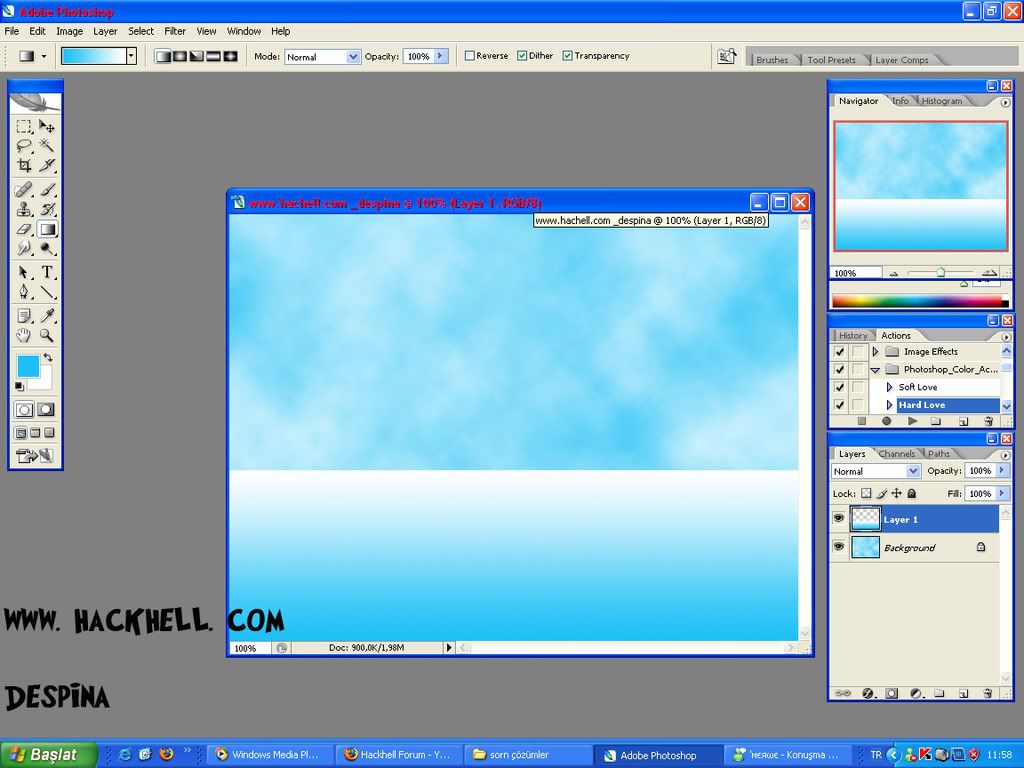Viewport: 1024px width, 768px height.
Task: Open the file browser icon in options bar
Action: [x=727, y=57]
